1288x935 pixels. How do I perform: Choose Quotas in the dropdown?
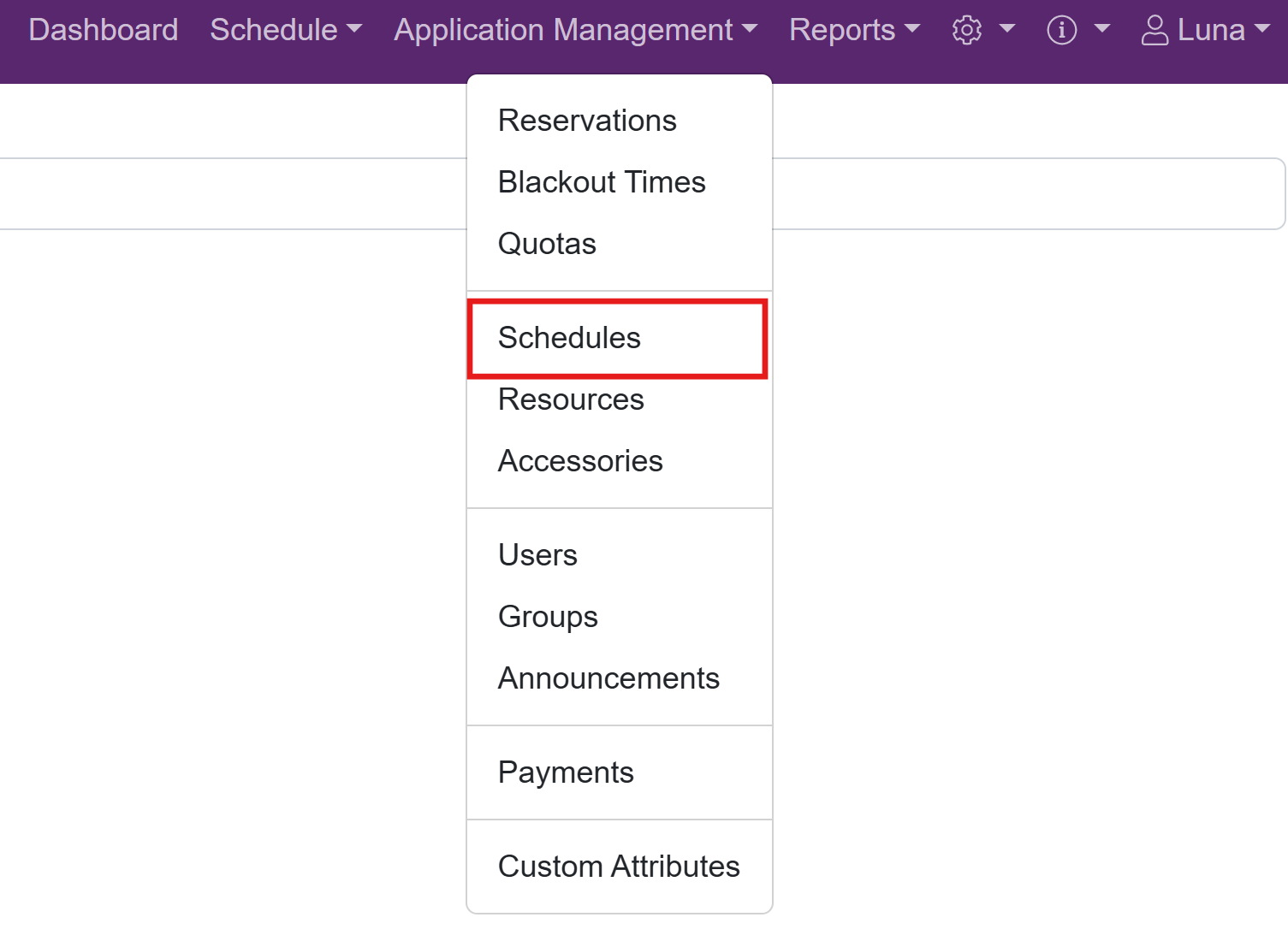pos(547,244)
